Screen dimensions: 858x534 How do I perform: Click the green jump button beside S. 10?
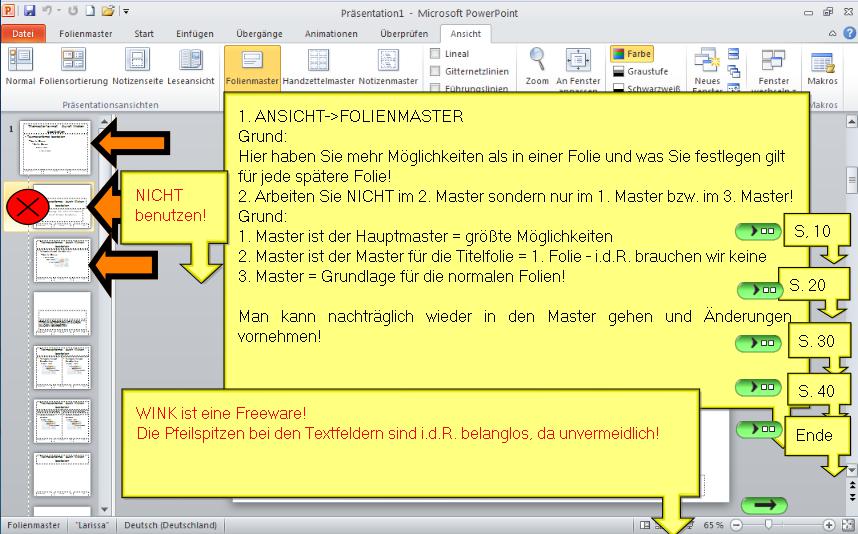[757, 231]
